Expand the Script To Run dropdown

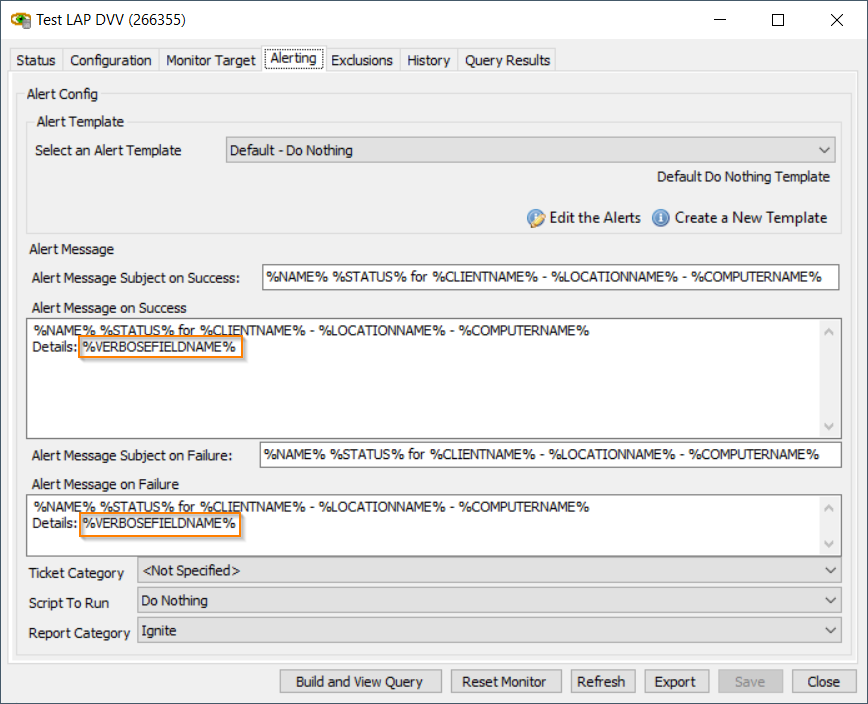coord(489,601)
